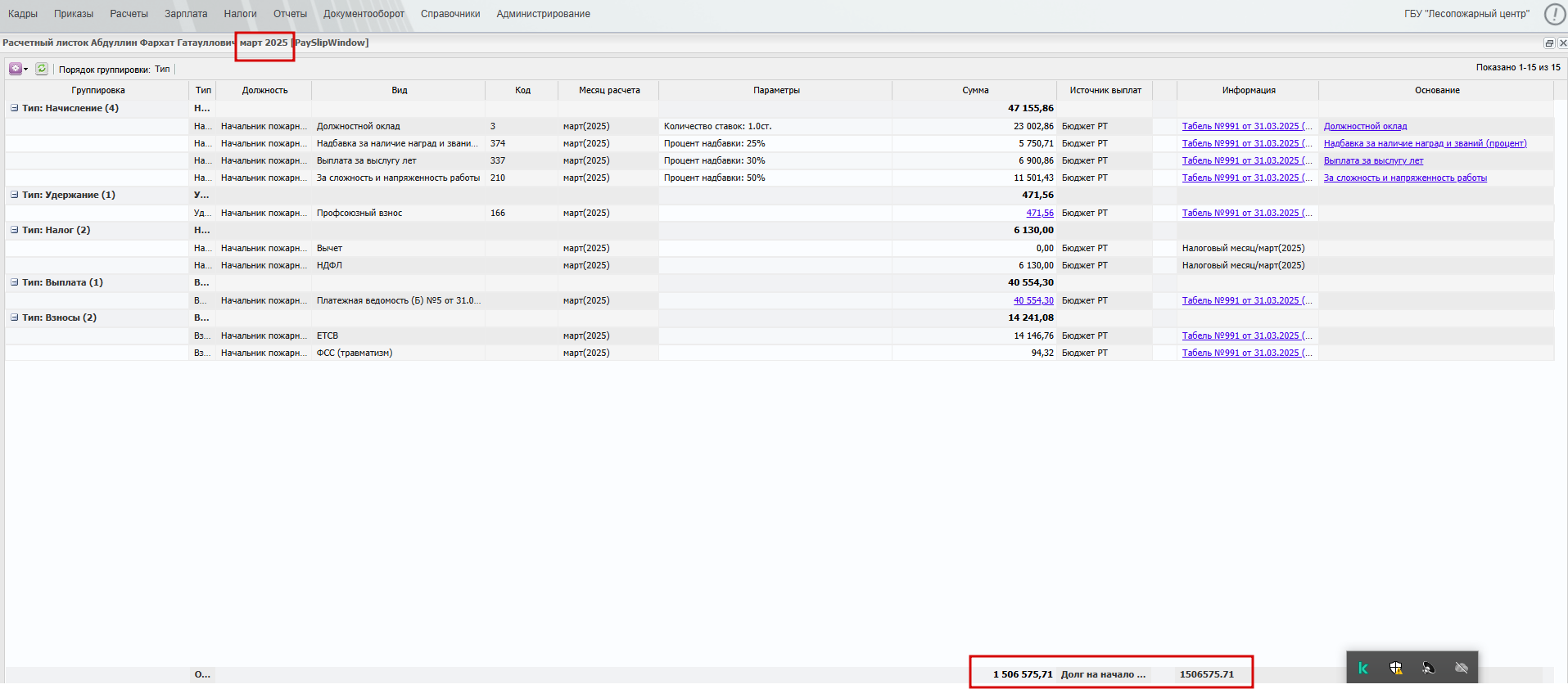Viewport: 1568px width, 689px height.
Task: Sort by the Код column header
Action: pyautogui.click(x=522, y=90)
